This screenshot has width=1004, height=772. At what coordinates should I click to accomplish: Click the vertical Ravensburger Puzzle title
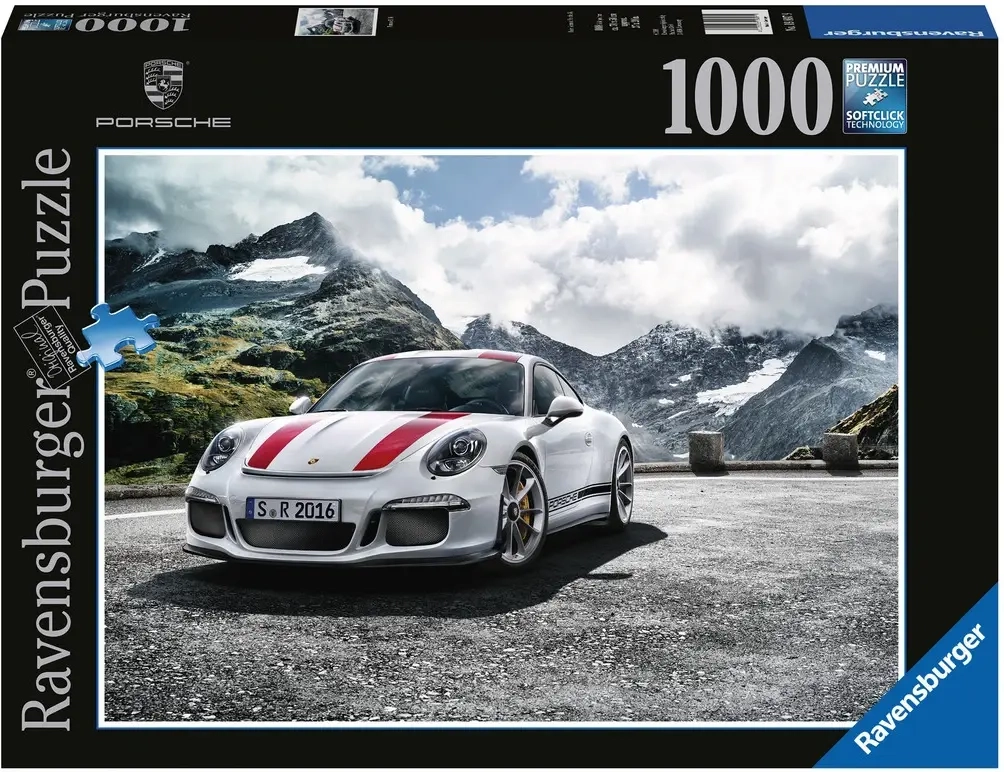pos(47,438)
